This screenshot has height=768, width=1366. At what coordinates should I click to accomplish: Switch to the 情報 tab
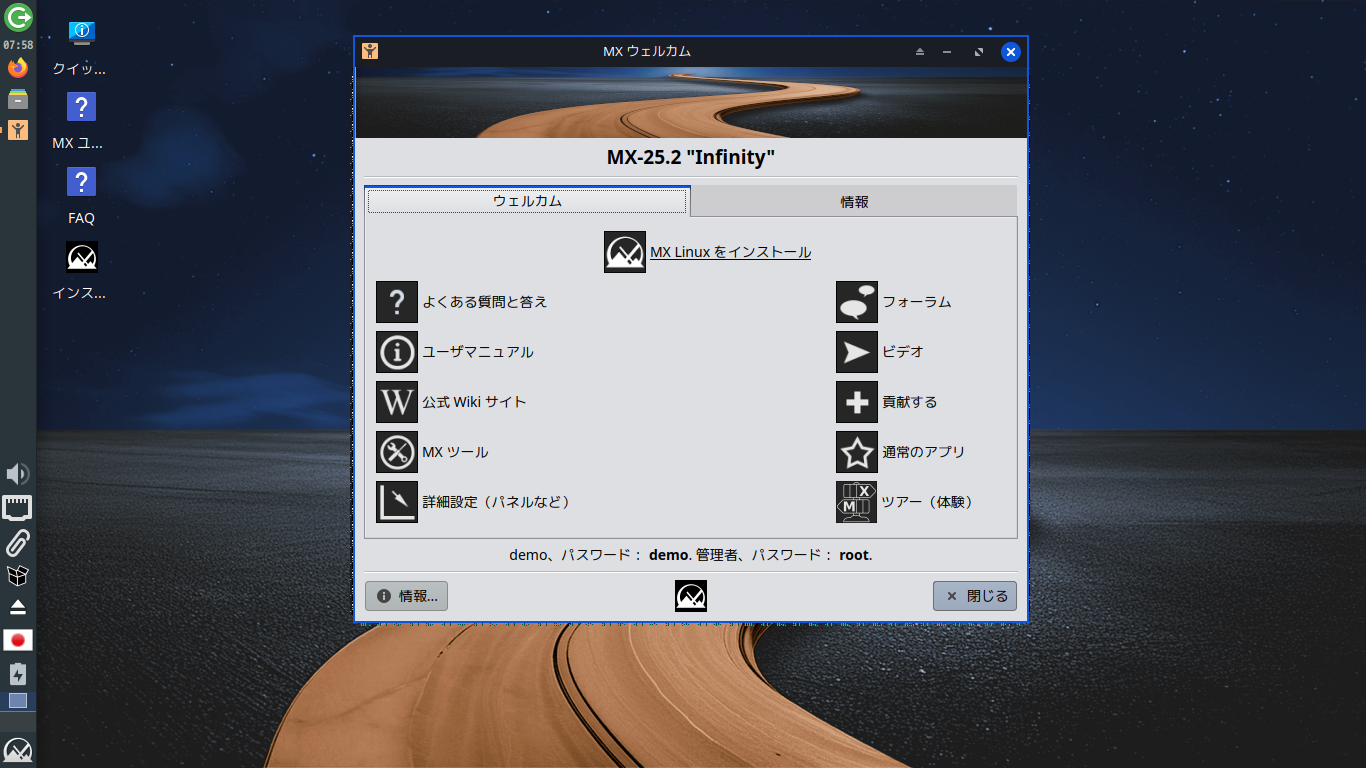(854, 201)
